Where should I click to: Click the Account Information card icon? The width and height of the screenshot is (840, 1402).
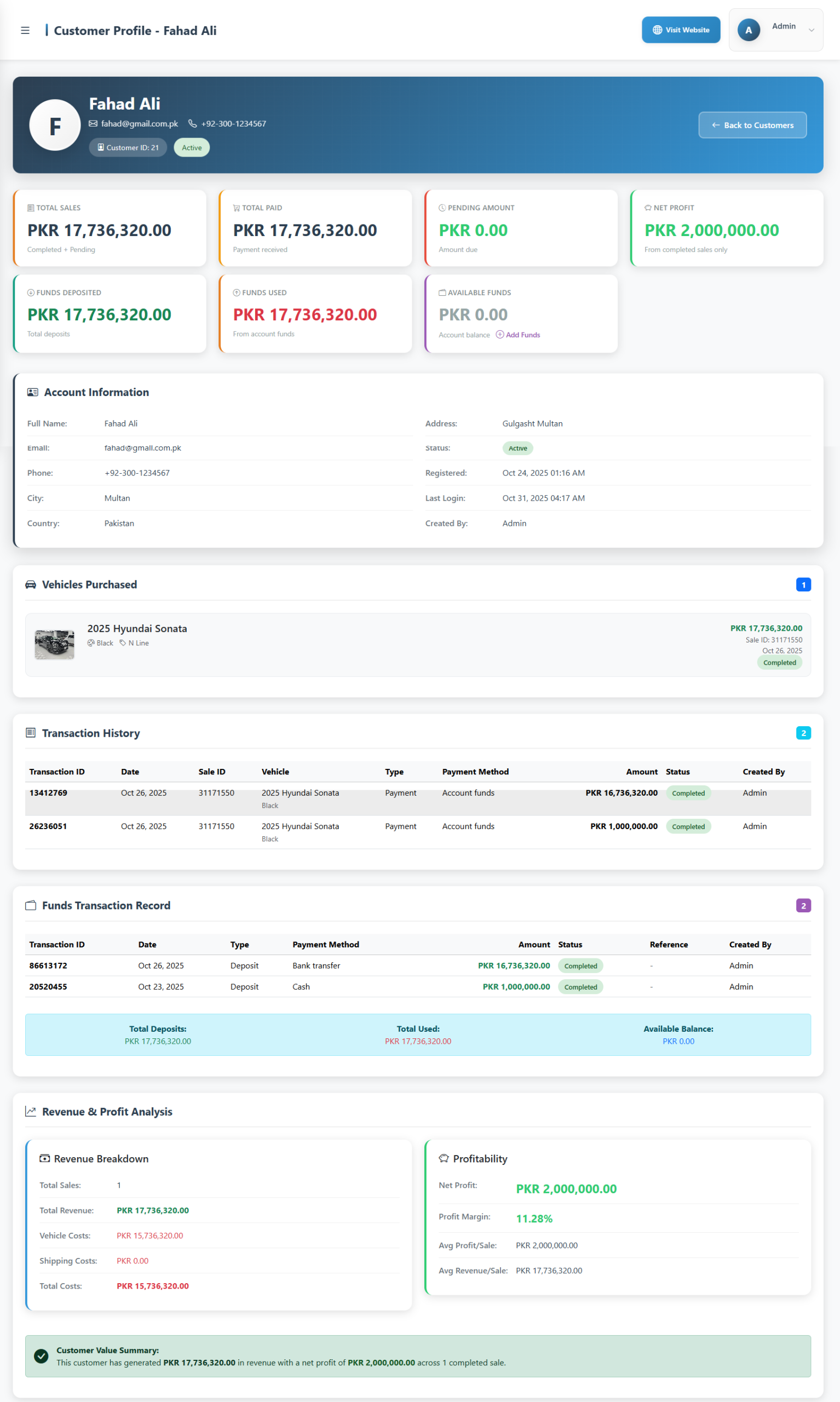[33, 392]
